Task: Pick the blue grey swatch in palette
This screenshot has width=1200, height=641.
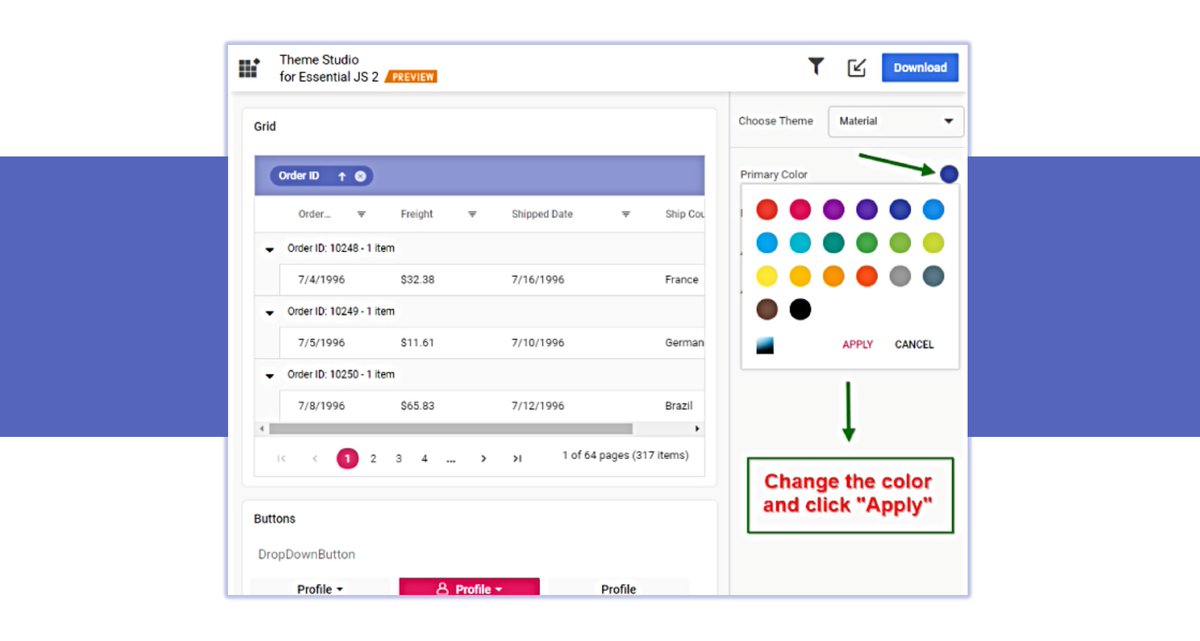Action: click(x=933, y=276)
